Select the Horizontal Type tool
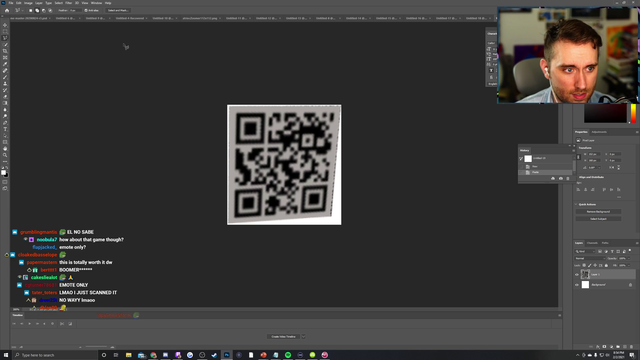 (5, 129)
